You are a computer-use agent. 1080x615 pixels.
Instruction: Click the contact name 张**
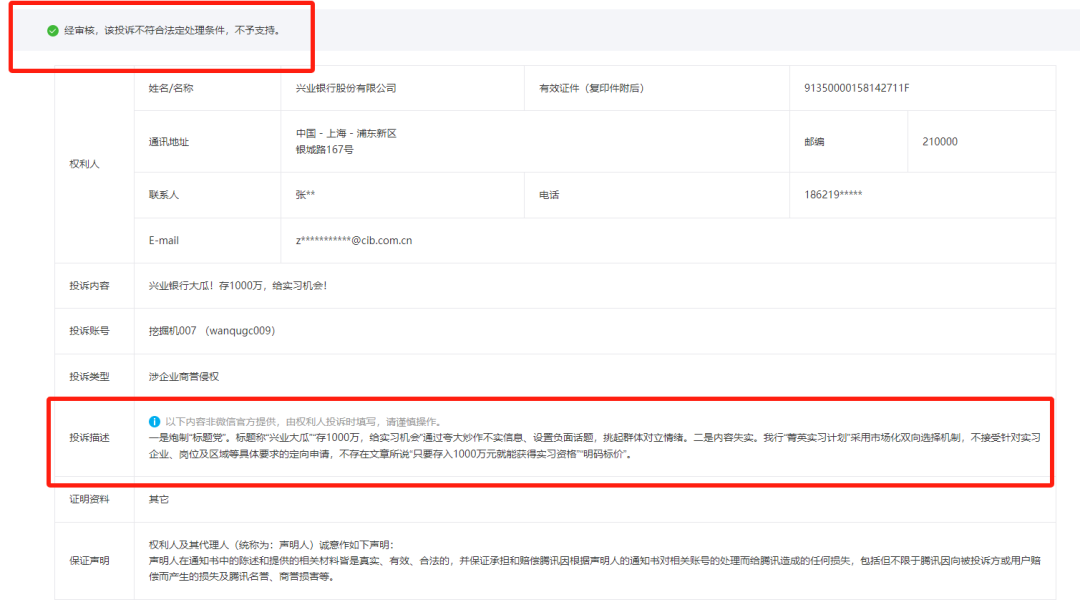[x=305, y=195]
